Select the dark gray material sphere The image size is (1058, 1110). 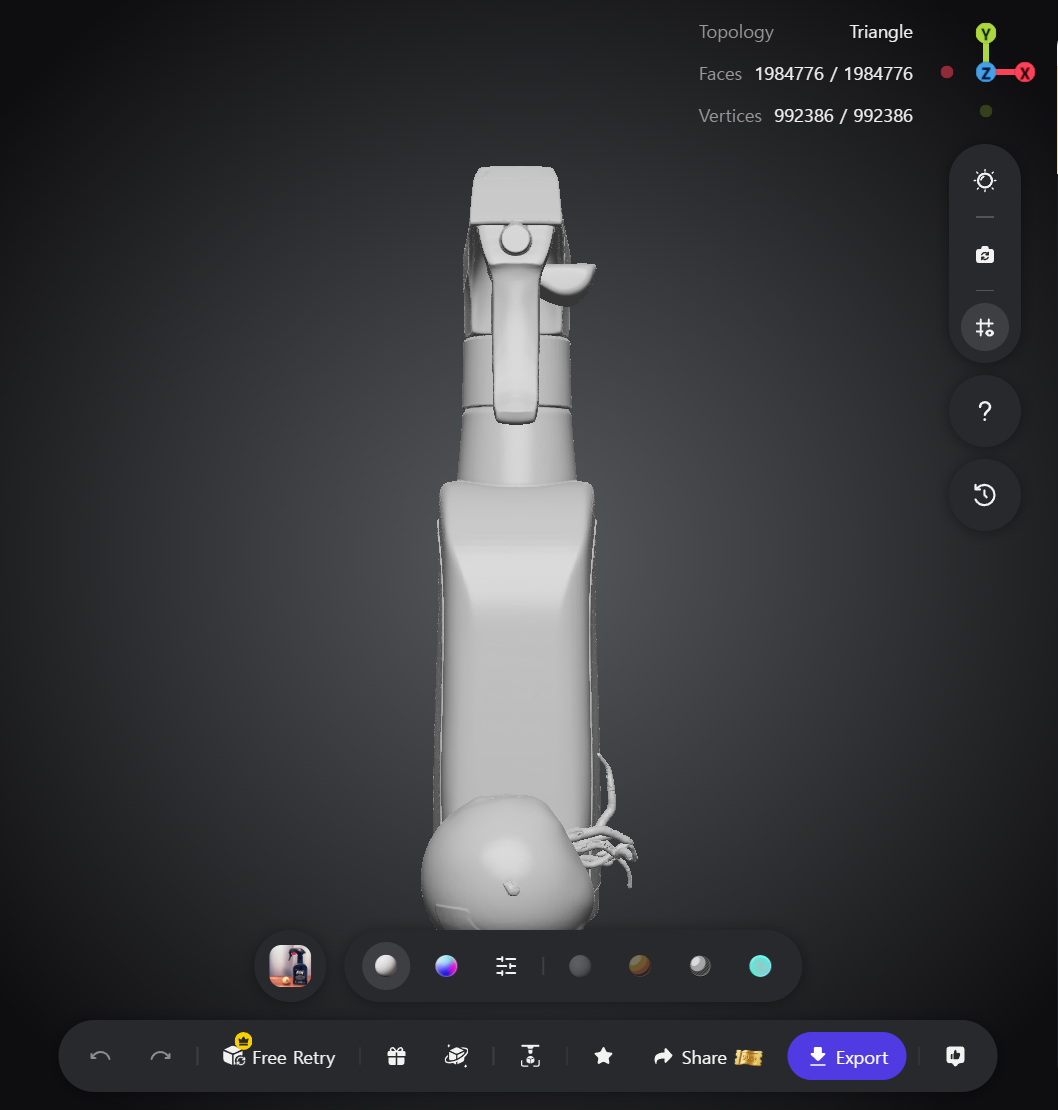[580, 966]
